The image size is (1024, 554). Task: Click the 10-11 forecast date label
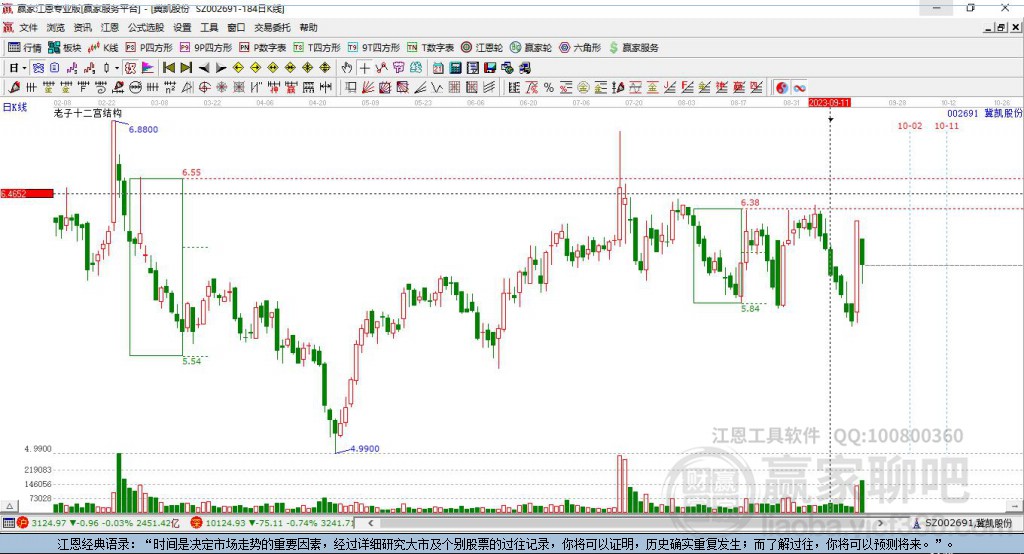click(x=946, y=125)
